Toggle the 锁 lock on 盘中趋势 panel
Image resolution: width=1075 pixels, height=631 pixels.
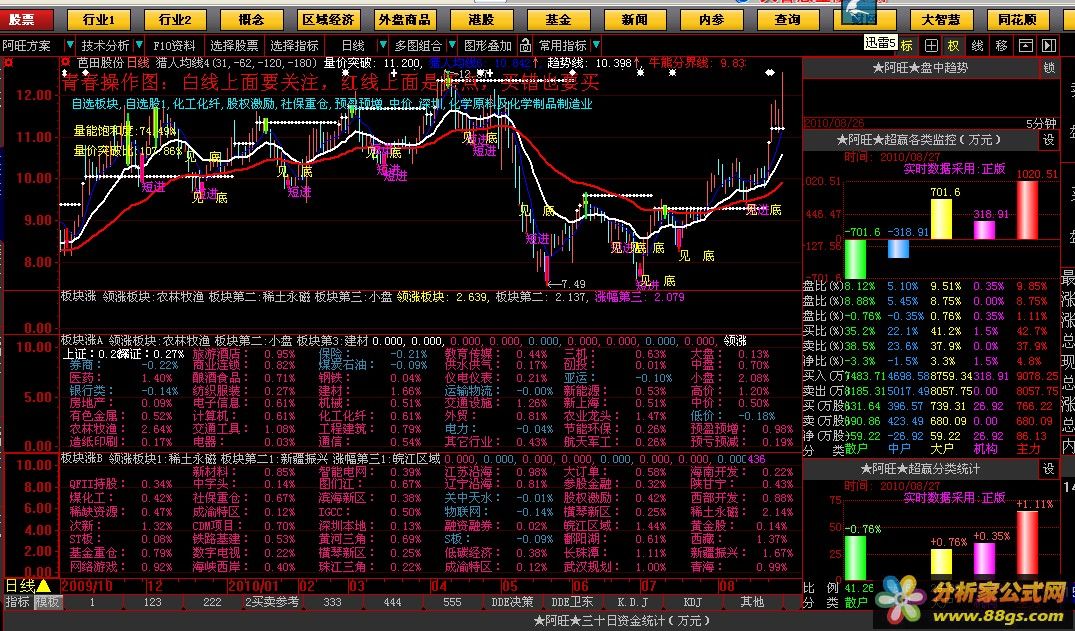pos(1049,68)
